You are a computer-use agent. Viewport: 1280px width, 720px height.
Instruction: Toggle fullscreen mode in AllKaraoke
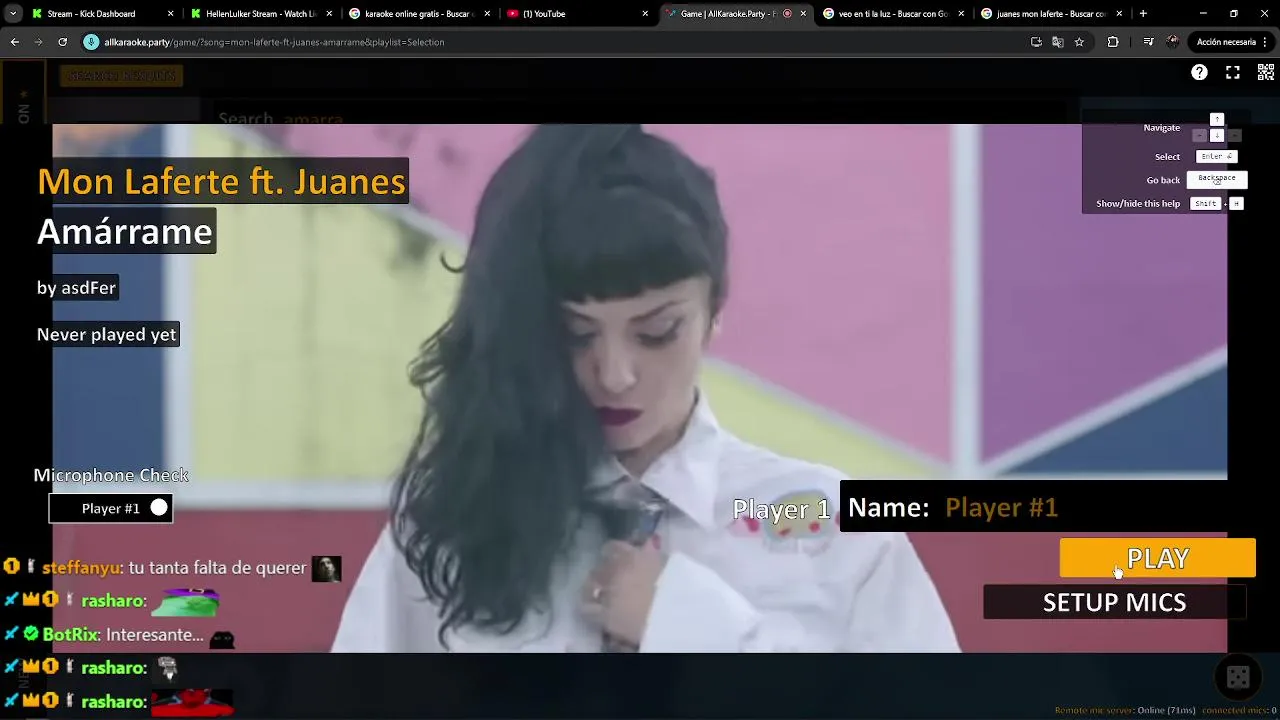1233,72
